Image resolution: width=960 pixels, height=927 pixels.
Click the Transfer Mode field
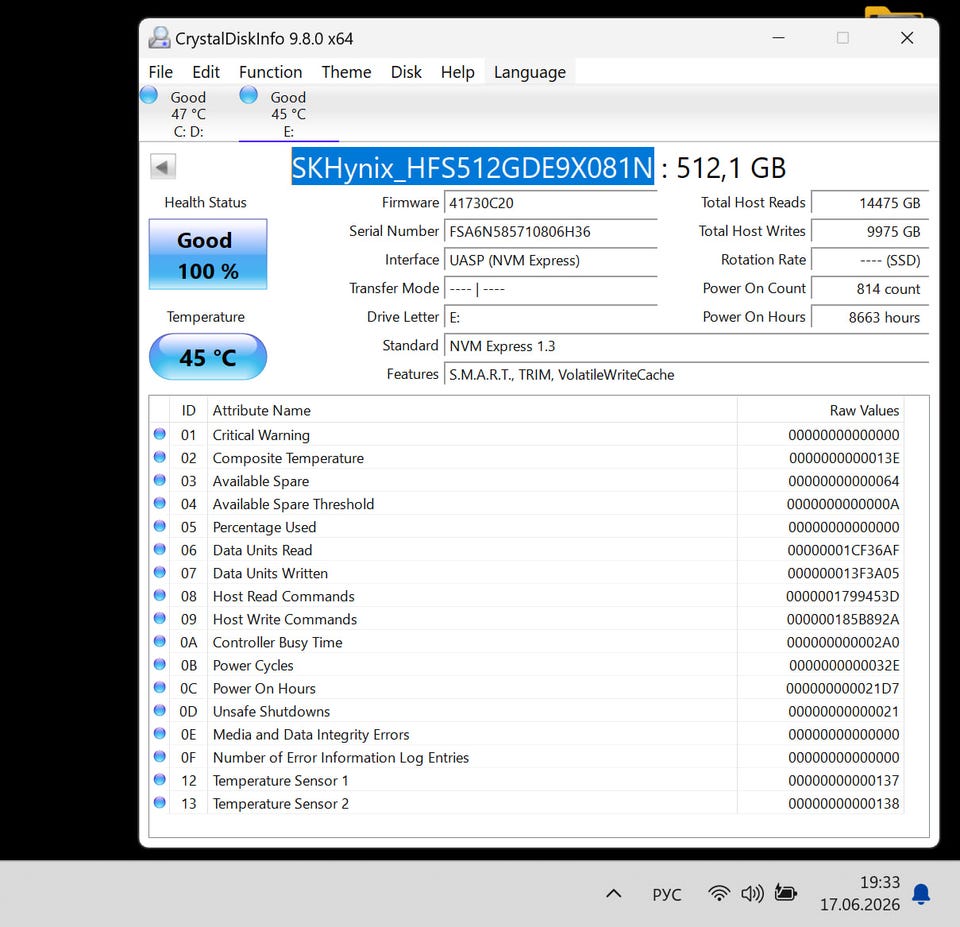pos(550,288)
